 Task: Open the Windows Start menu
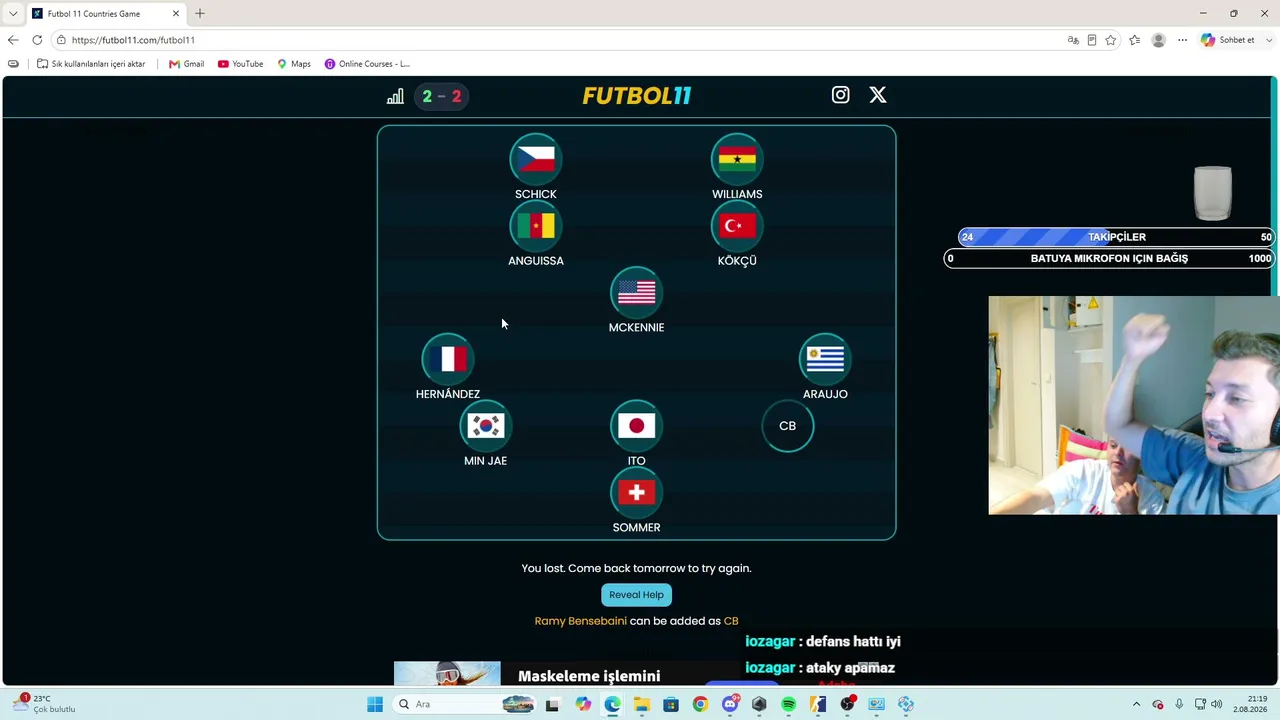[x=375, y=705]
